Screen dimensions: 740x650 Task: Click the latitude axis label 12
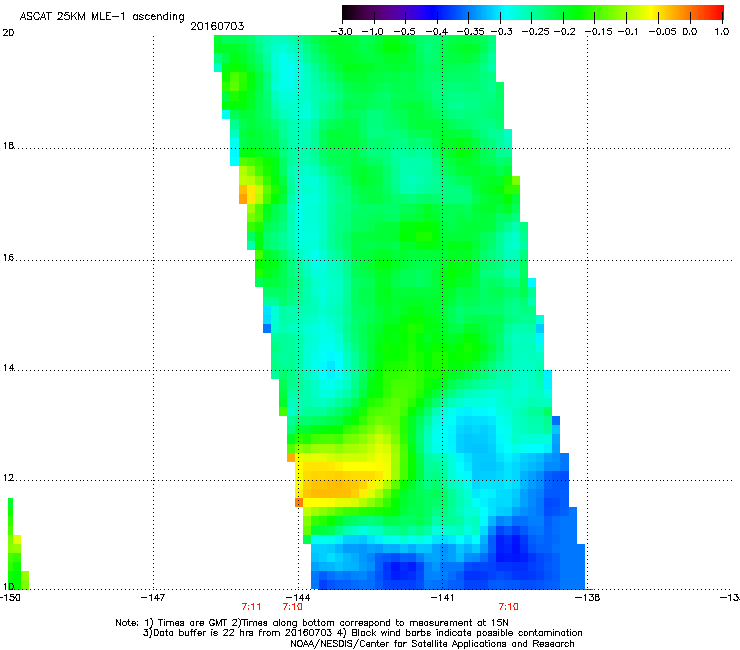click(x=8, y=478)
